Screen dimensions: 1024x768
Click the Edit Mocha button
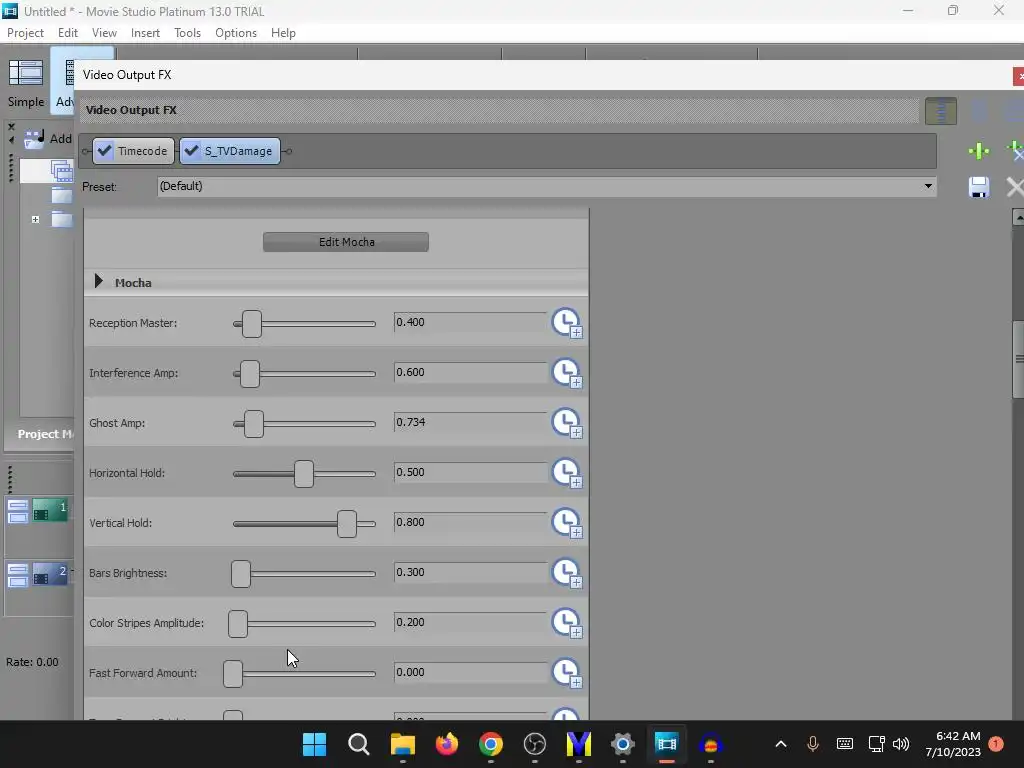point(346,242)
